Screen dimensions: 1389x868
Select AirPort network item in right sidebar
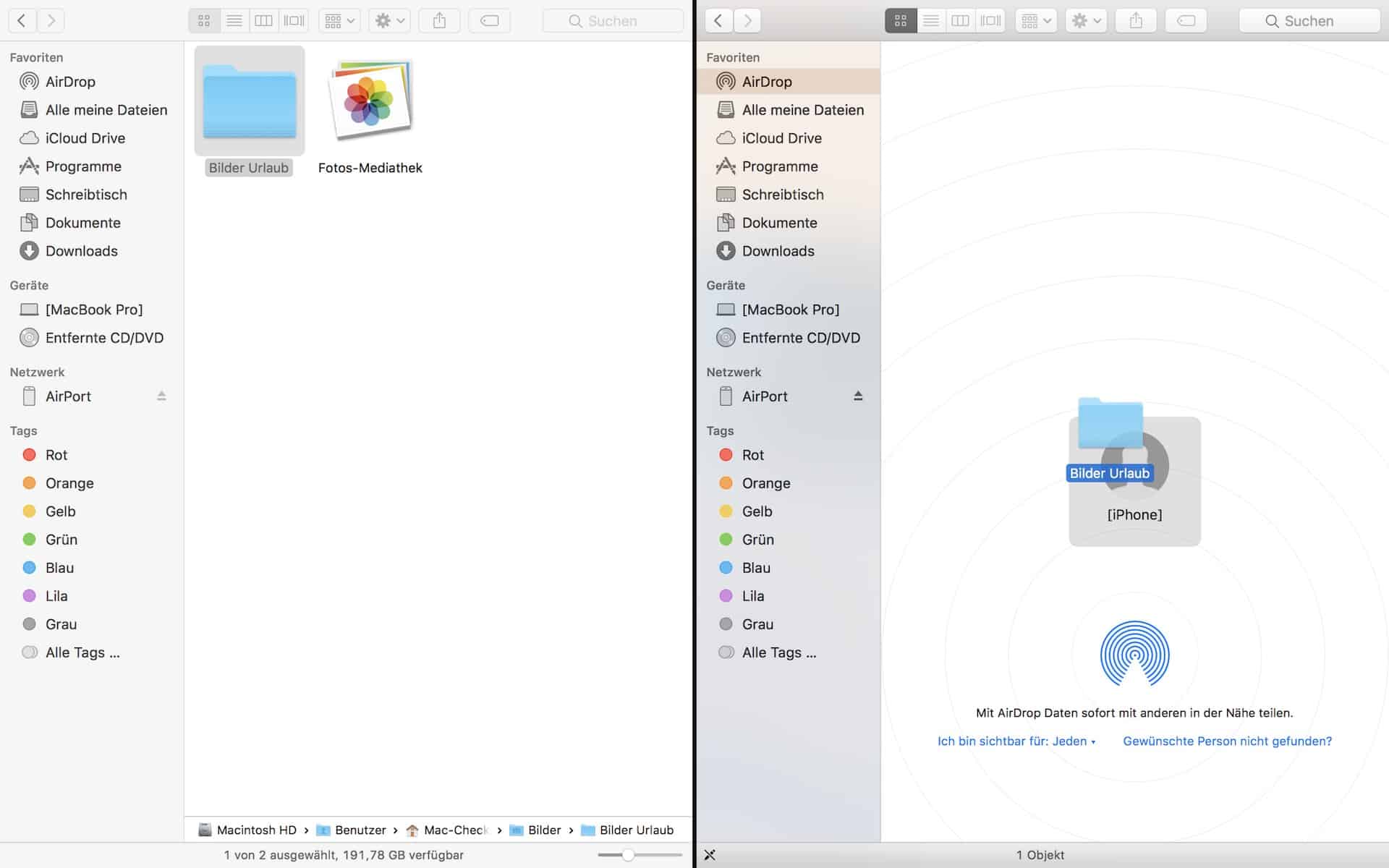[789, 396]
